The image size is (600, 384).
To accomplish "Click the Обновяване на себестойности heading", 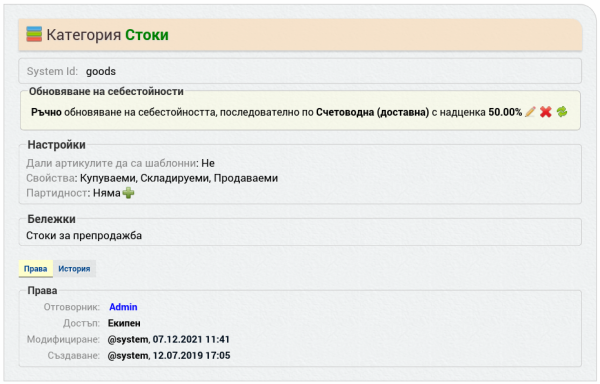I will pyautogui.click(x=106, y=91).
